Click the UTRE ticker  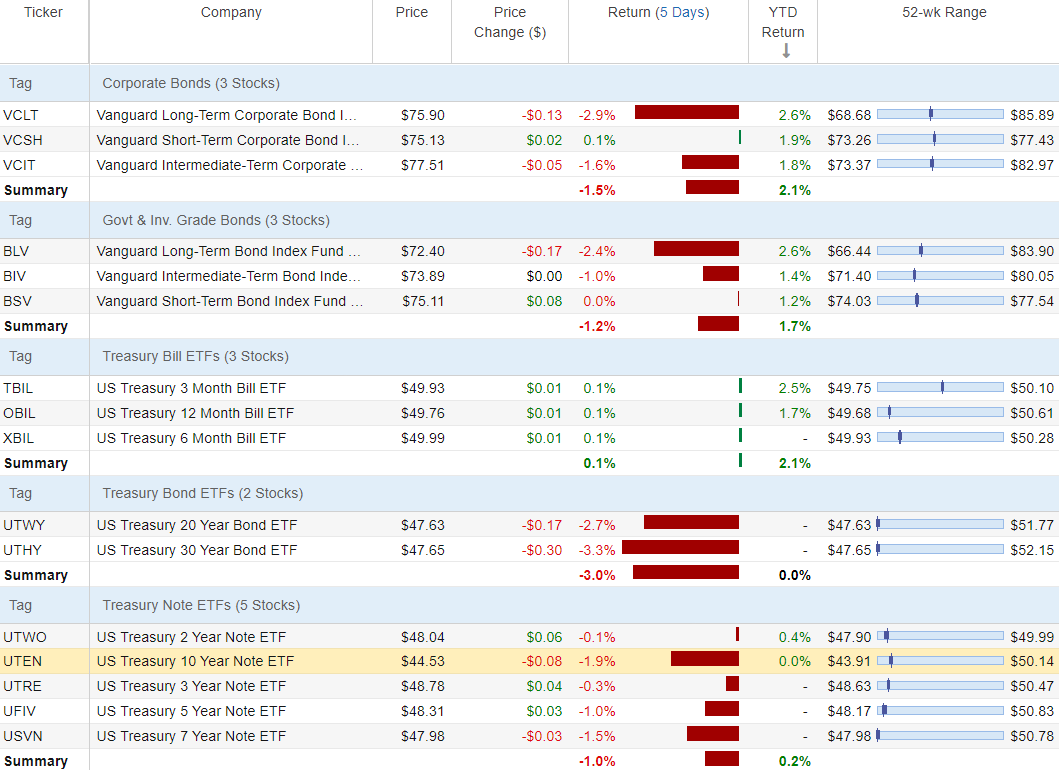[22, 686]
